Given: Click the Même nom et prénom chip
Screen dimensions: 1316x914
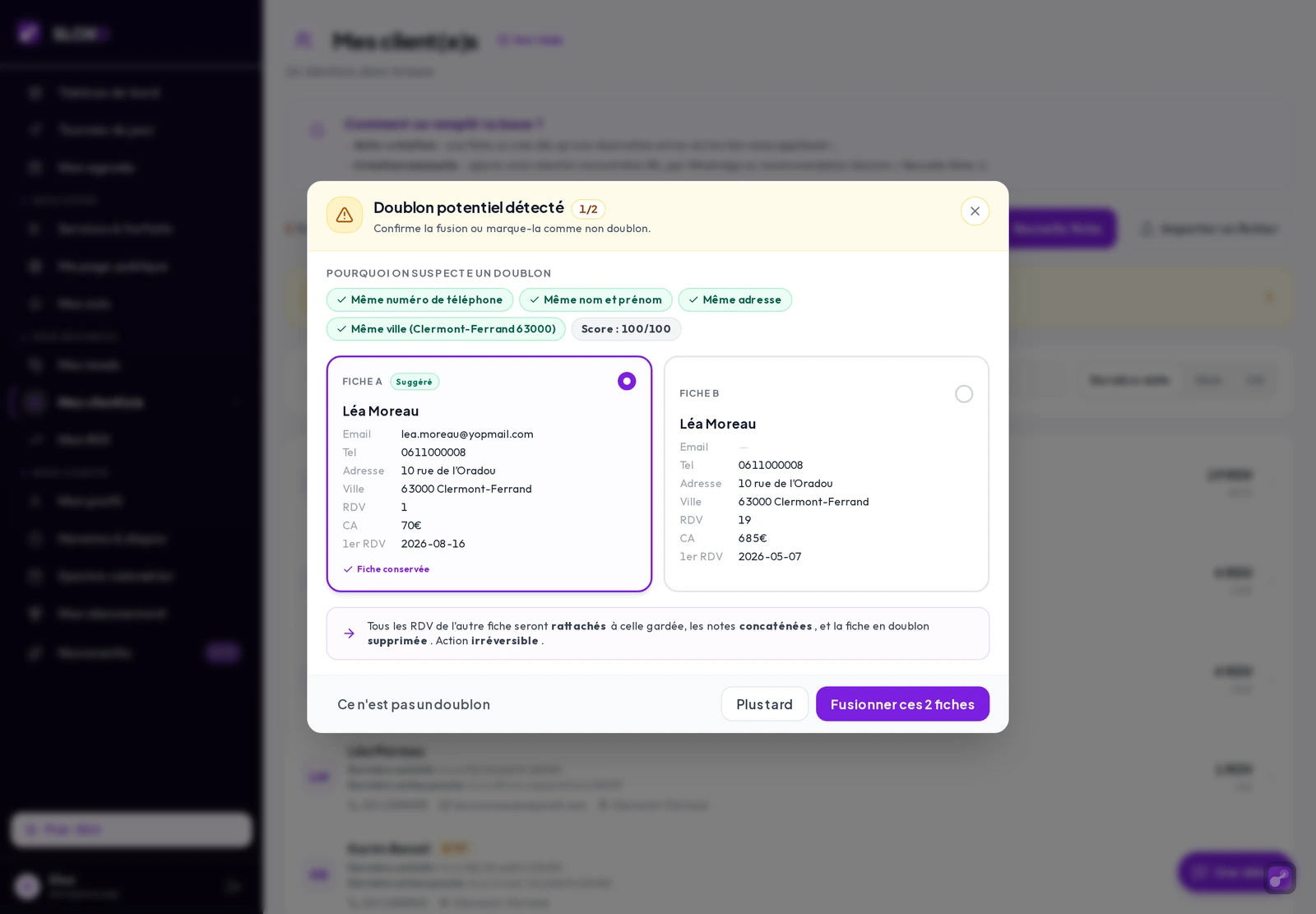Looking at the screenshot, I should coord(595,300).
